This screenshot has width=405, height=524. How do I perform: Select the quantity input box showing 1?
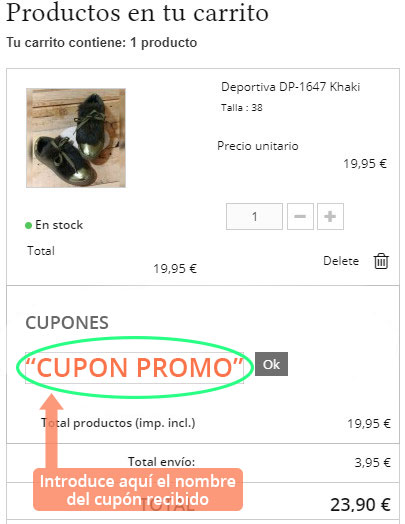[x=254, y=217]
